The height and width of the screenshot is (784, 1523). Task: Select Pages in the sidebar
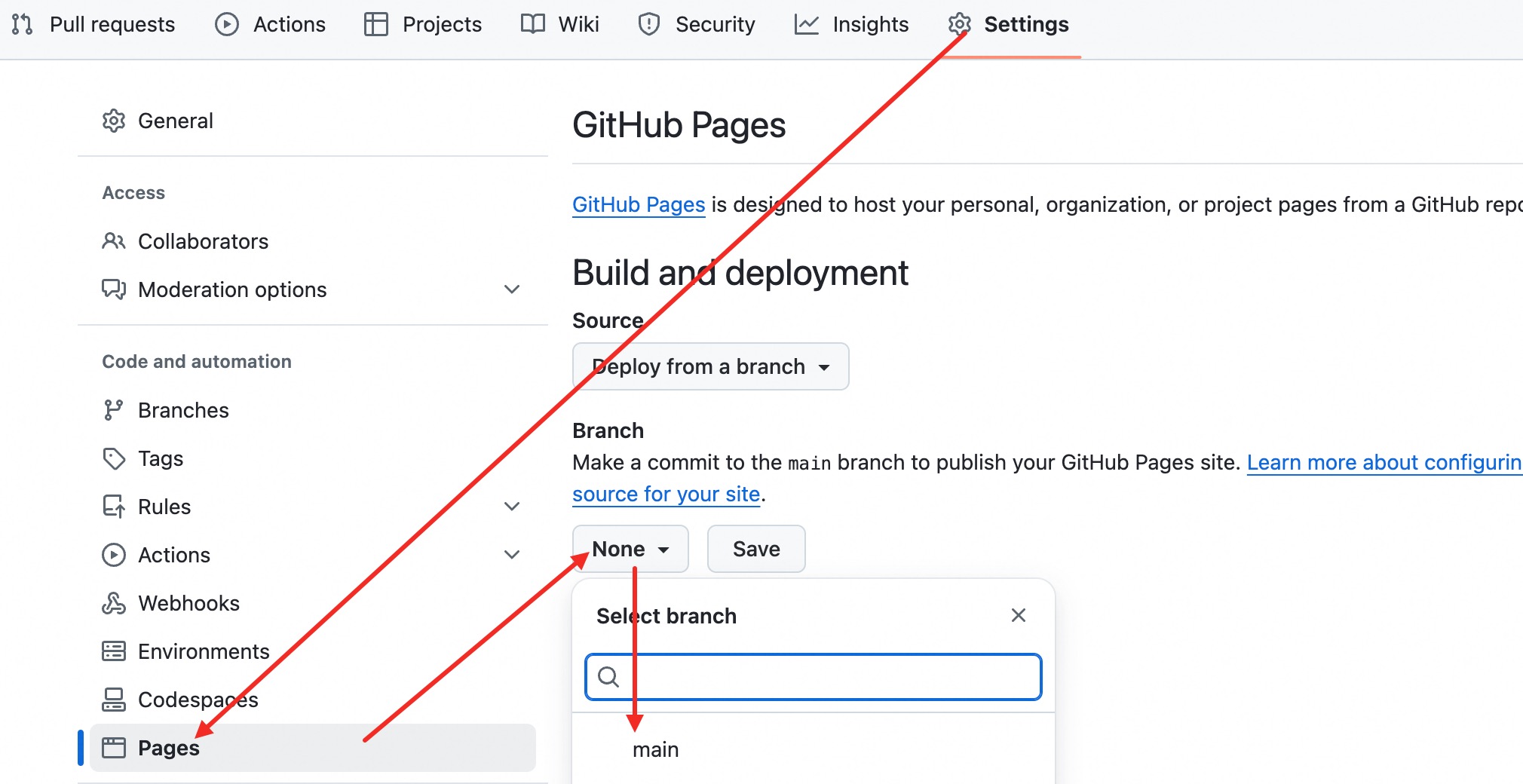[x=313, y=748]
